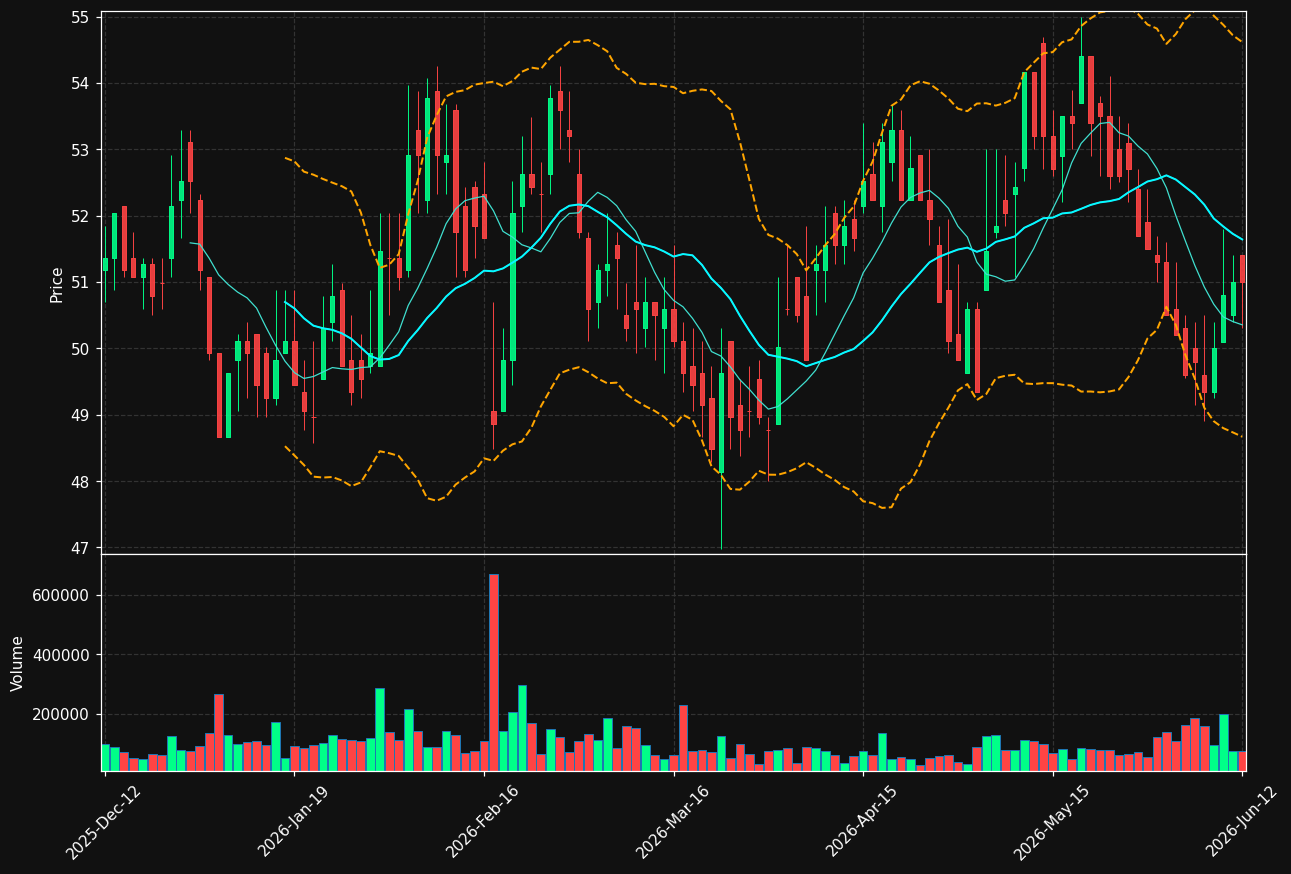Image resolution: width=1291 pixels, height=874 pixels.
Task: Click the 54 price tick label
Action: click(x=80, y=83)
